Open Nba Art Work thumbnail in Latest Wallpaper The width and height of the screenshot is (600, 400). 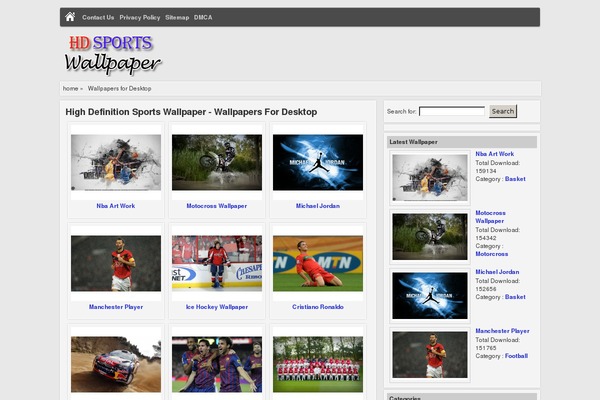tap(430, 178)
